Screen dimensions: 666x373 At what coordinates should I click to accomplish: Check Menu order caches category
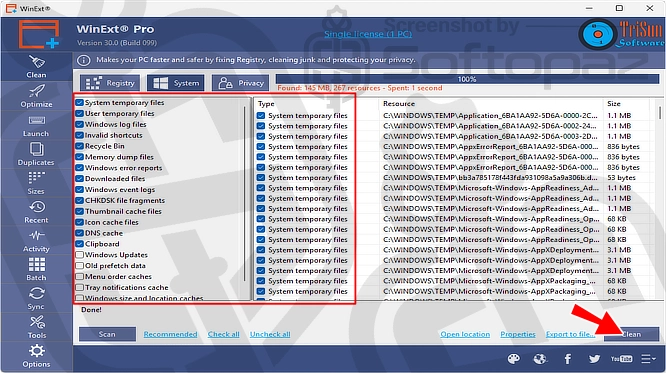pos(79,277)
